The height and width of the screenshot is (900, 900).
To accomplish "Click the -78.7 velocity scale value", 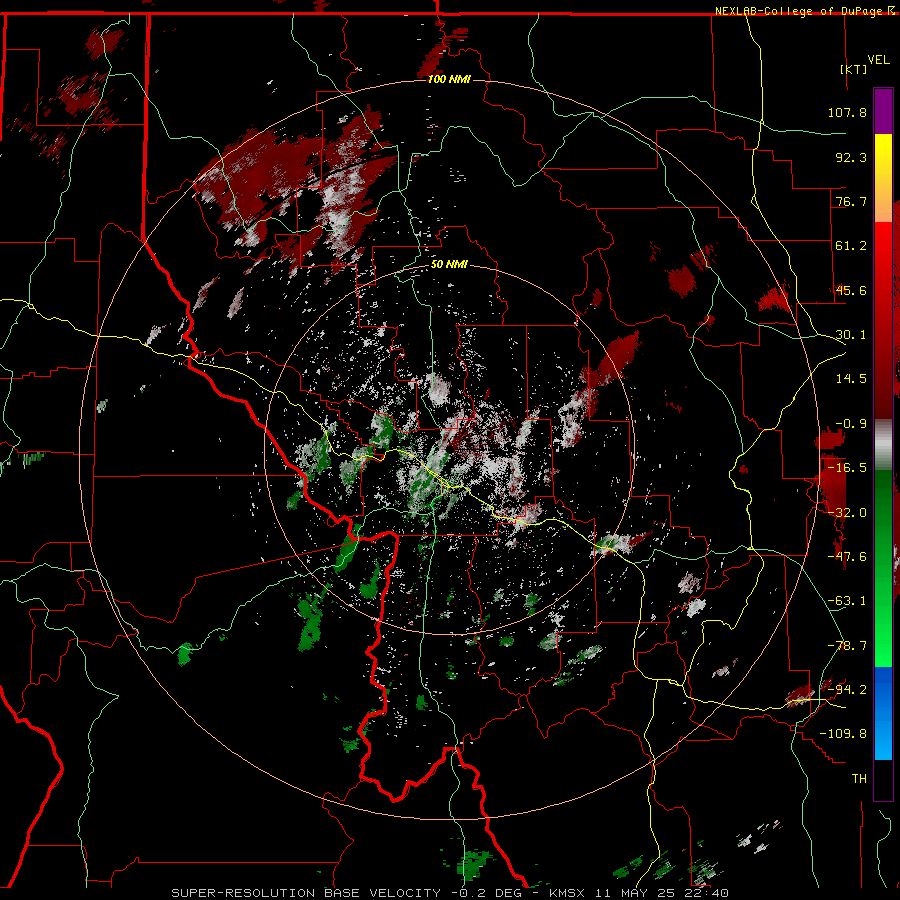I will pos(847,646).
